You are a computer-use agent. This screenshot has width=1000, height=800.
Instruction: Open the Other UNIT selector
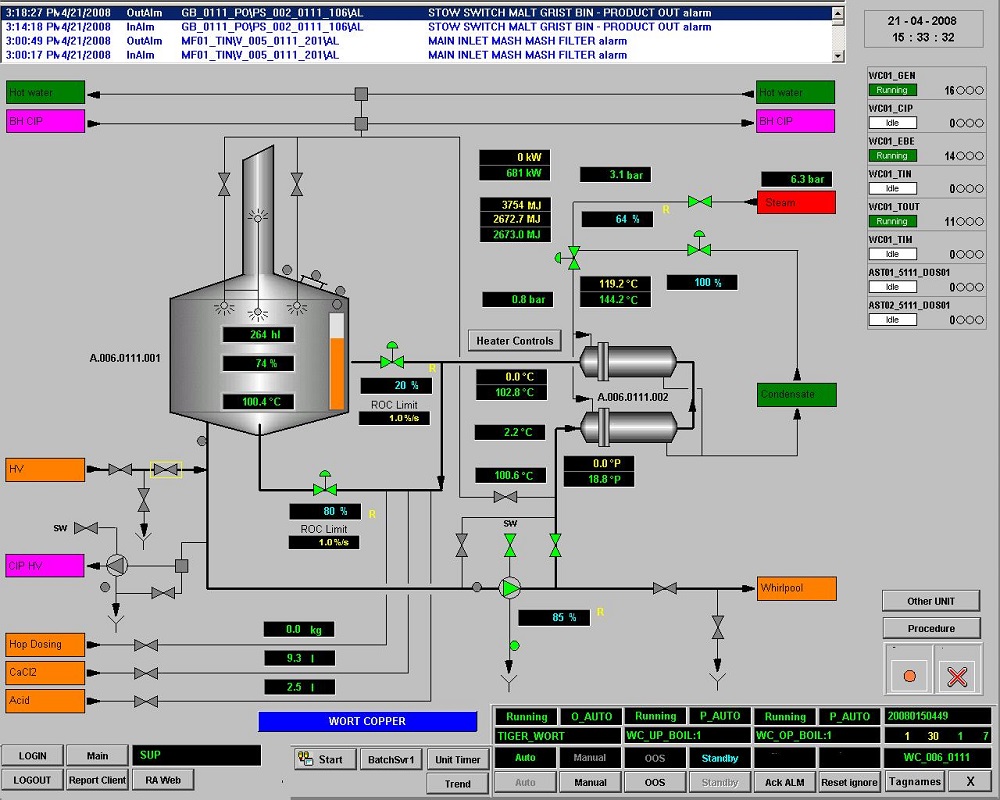click(x=930, y=601)
